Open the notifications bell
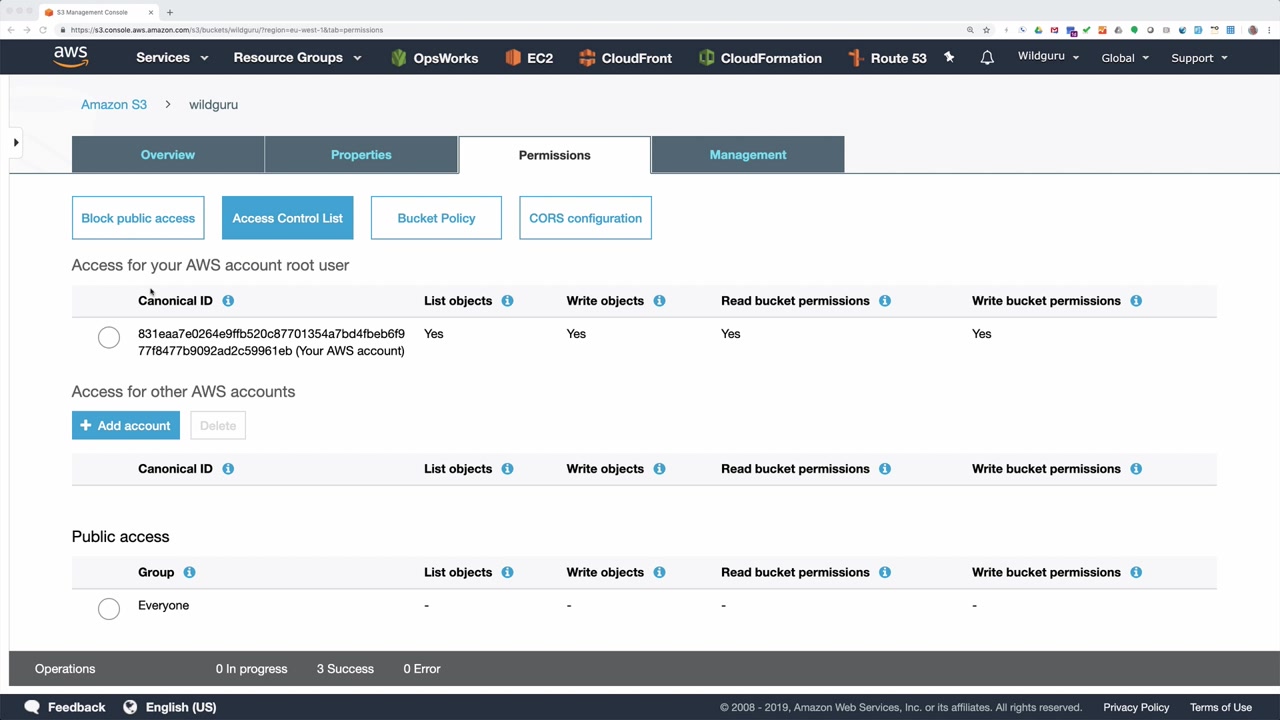1280x720 pixels. click(x=987, y=58)
